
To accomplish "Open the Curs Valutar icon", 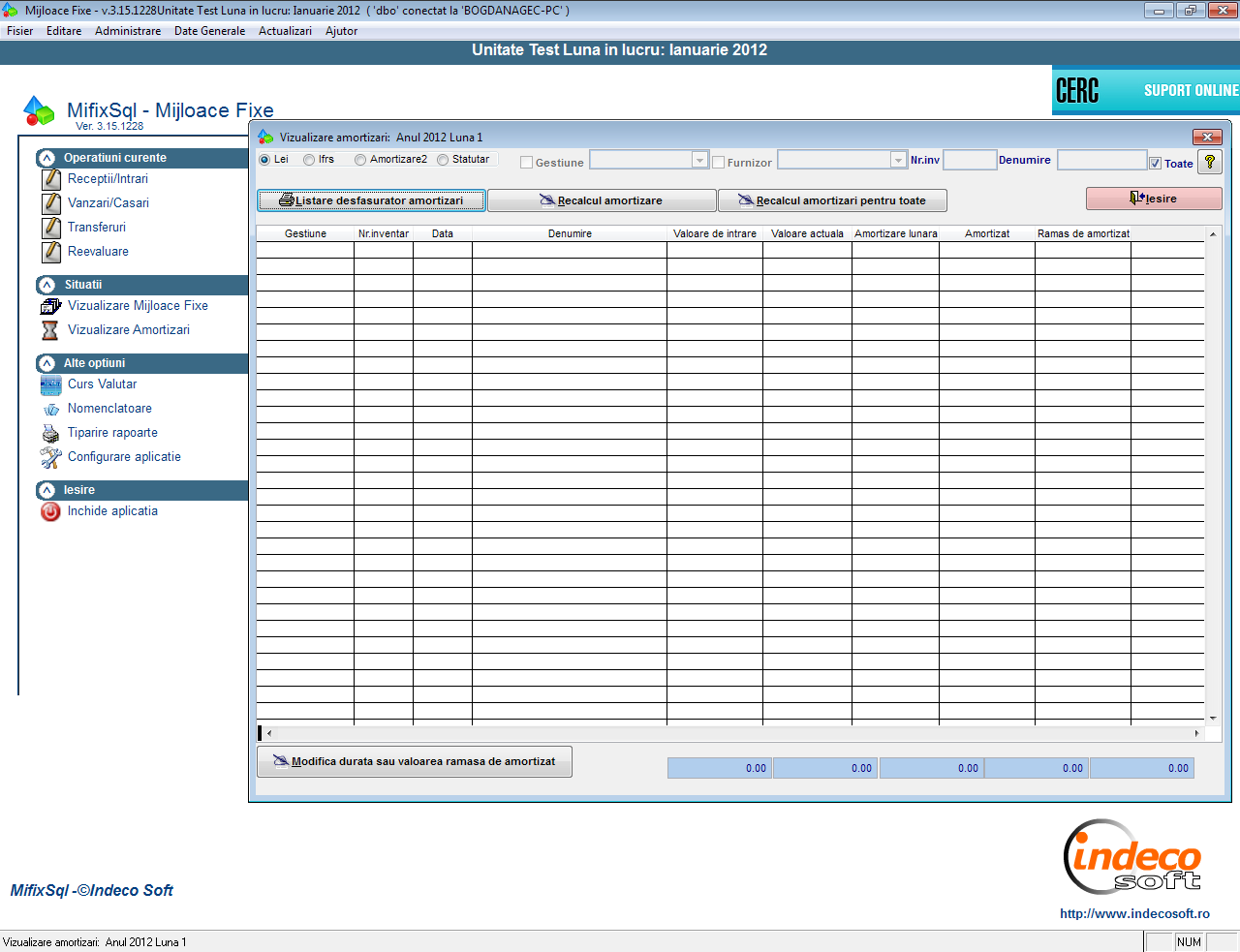I will coord(50,385).
